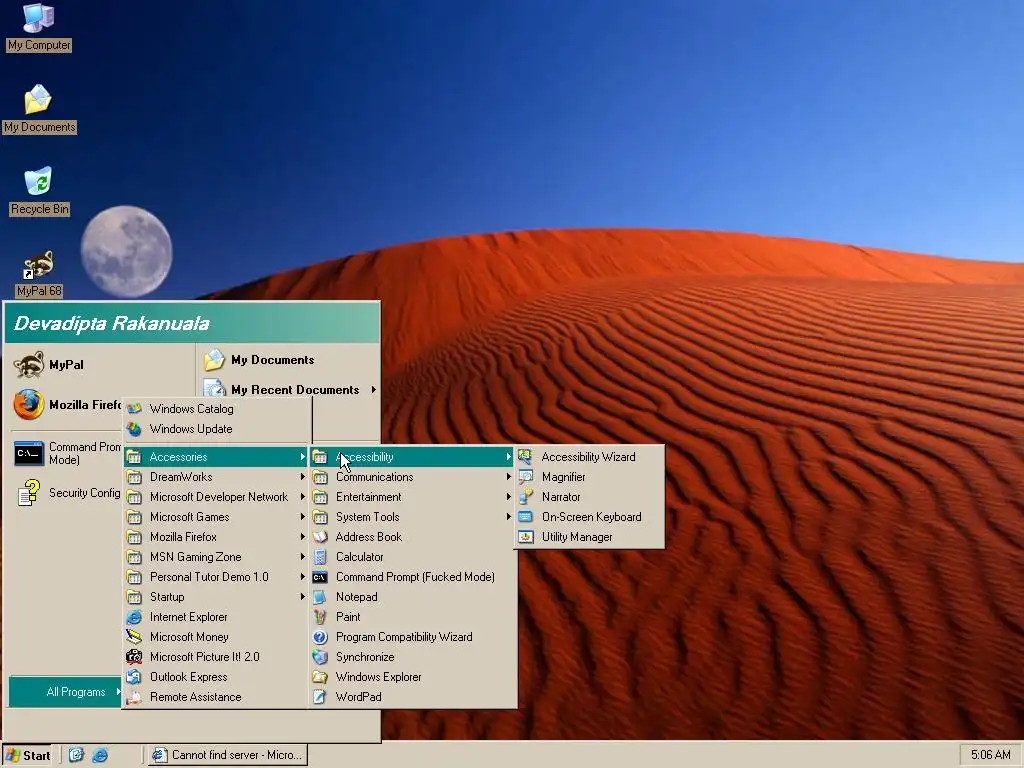Open the Communications submenu
The height and width of the screenshot is (768, 1024).
pos(413,477)
